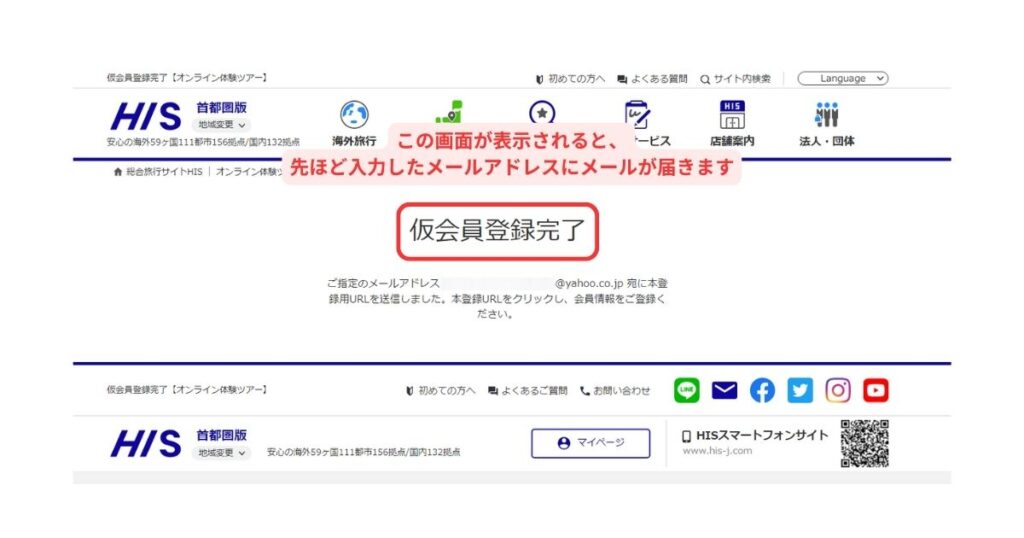Open the YouTube icon in footer
1024x538 pixels.
(876, 390)
